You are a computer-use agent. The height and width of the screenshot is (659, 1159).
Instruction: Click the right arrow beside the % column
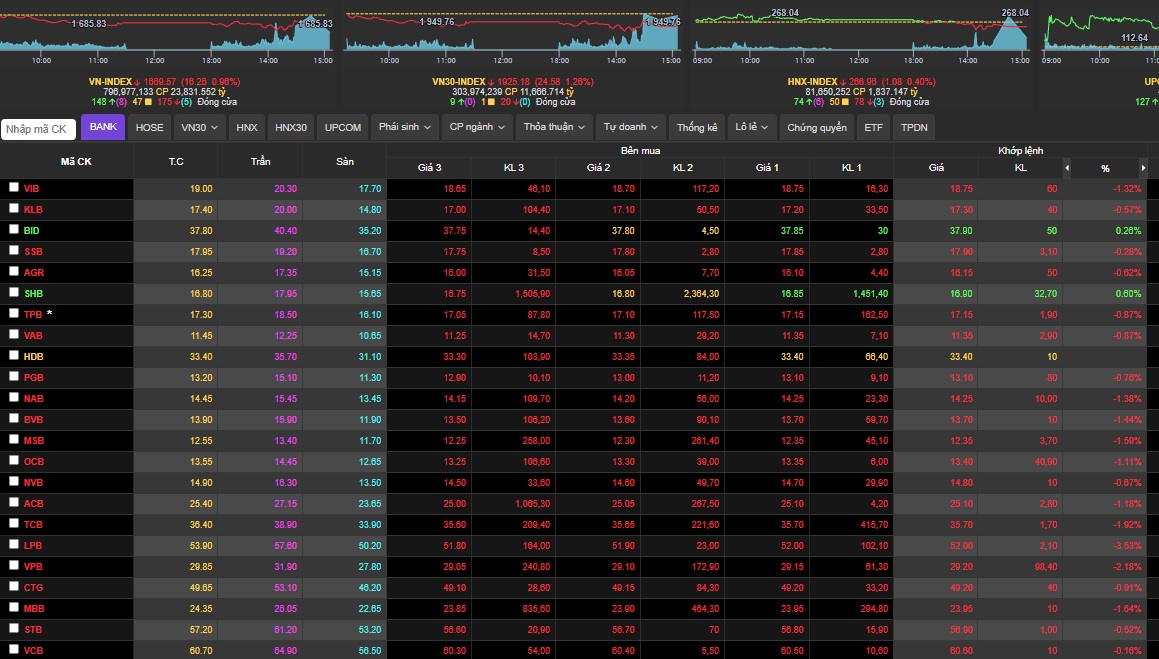(1144, 168)
